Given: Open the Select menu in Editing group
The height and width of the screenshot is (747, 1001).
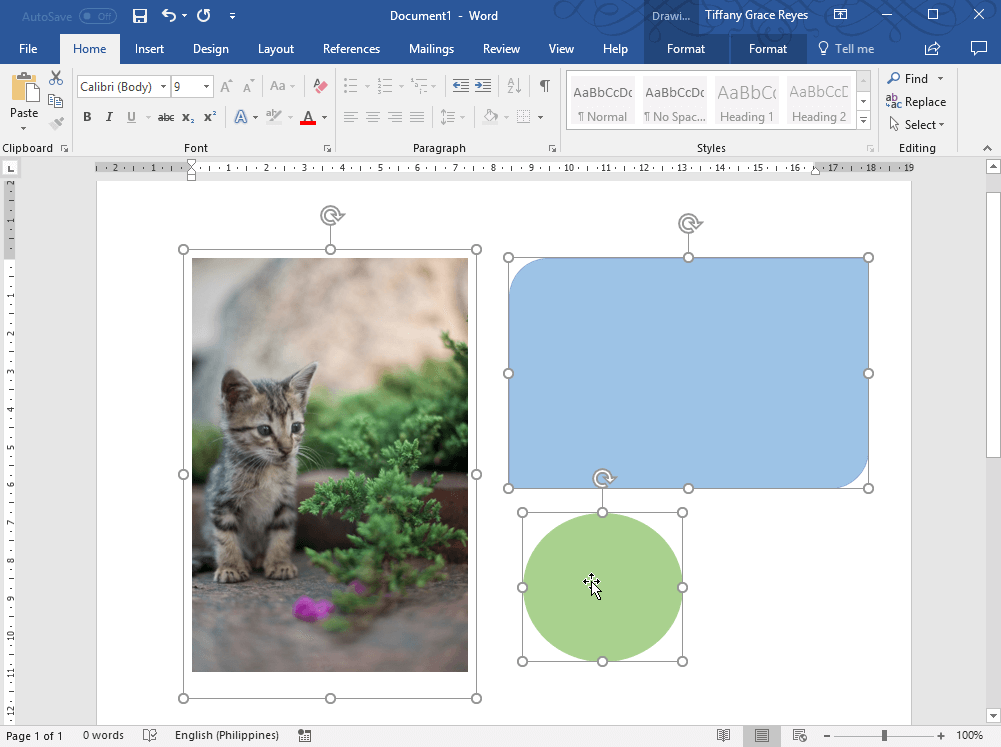Looking at the screenshot, I should 917,124.
